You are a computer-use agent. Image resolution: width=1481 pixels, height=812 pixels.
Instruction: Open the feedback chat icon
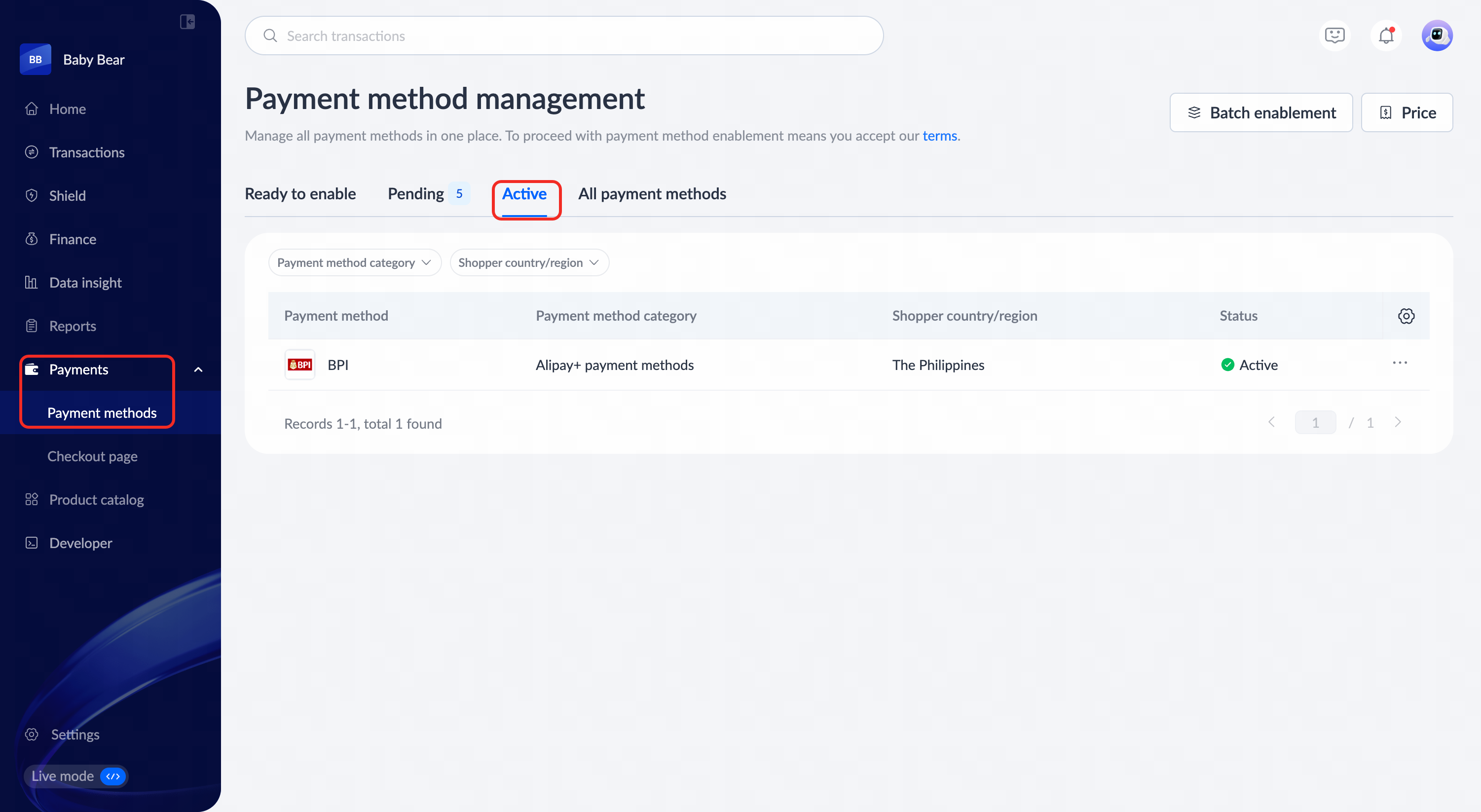(1334, 36)
